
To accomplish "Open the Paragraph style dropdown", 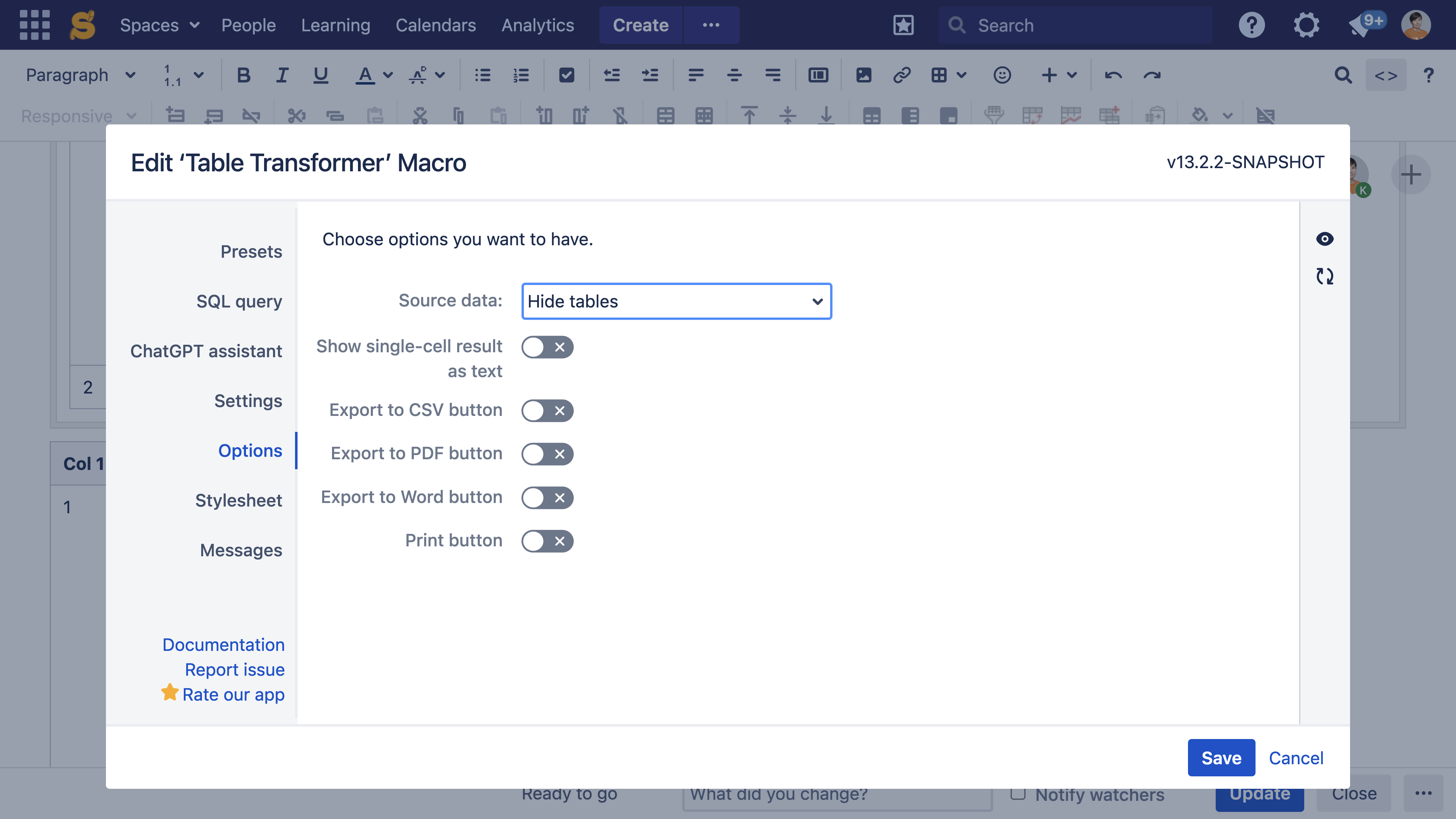I will [x=80, y=75].
